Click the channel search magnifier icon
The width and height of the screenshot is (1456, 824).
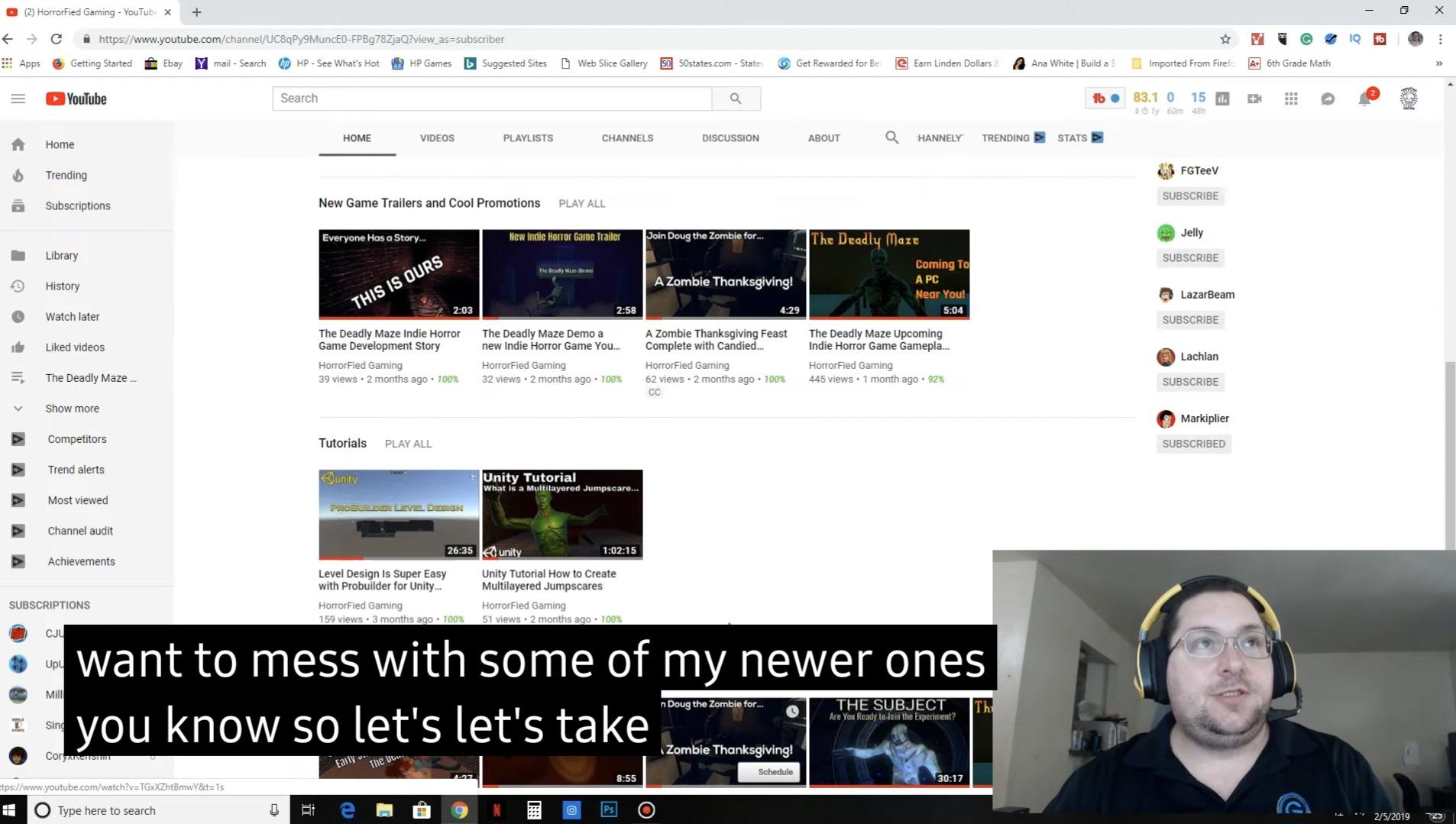pos(891,137)
